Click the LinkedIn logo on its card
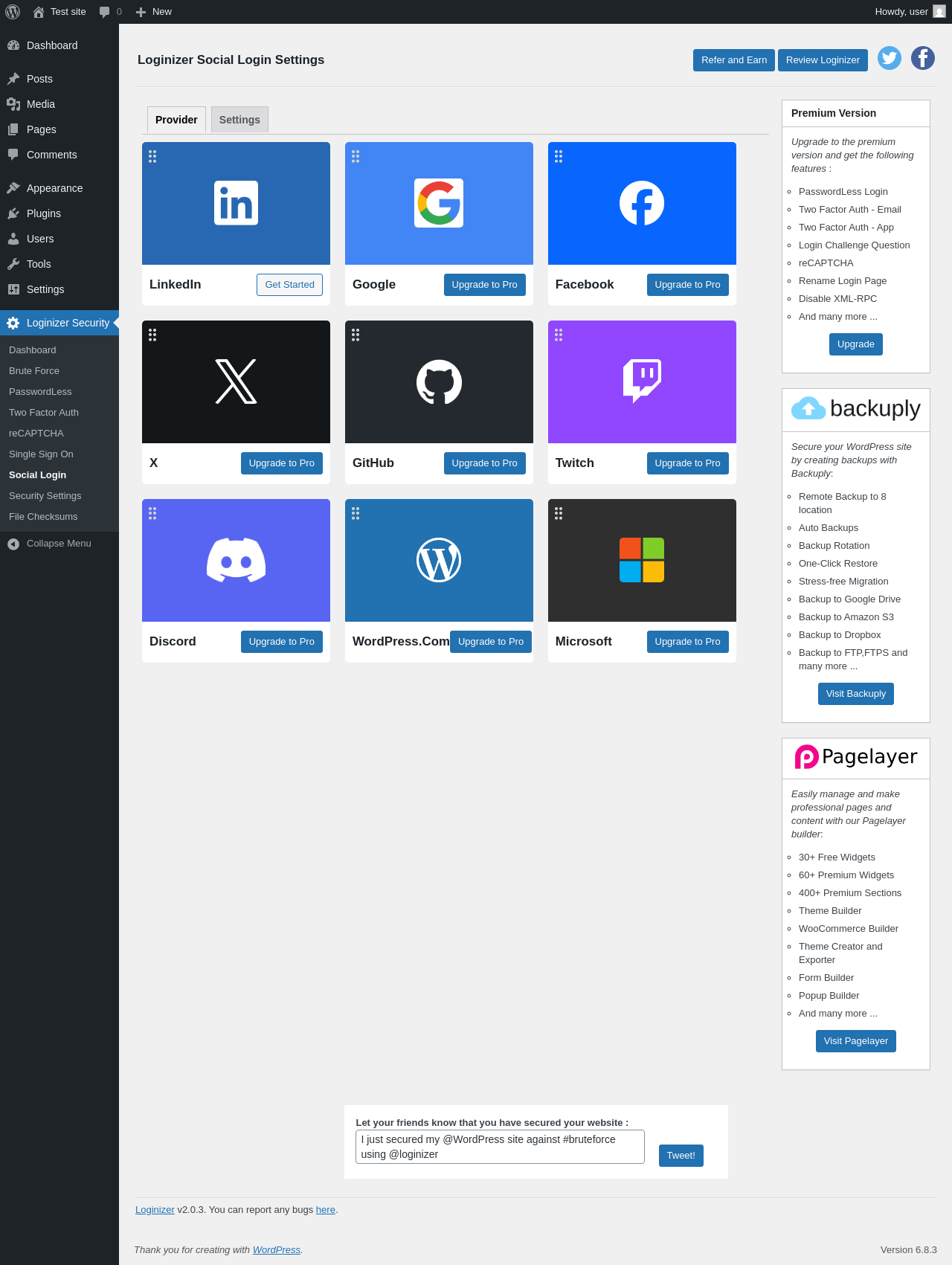The height and width of the screenshot is (1265, 952). (236, 203)
